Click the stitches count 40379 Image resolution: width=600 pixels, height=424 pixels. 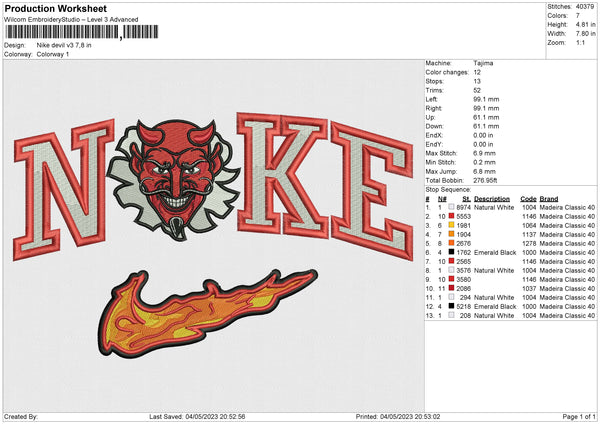(585, 7)
